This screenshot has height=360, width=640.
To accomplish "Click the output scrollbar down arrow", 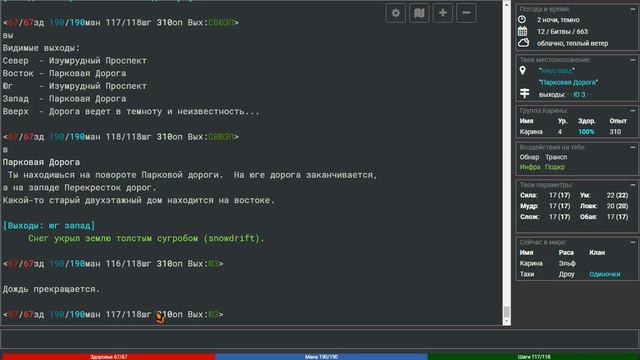I will [x=507, y=322].
